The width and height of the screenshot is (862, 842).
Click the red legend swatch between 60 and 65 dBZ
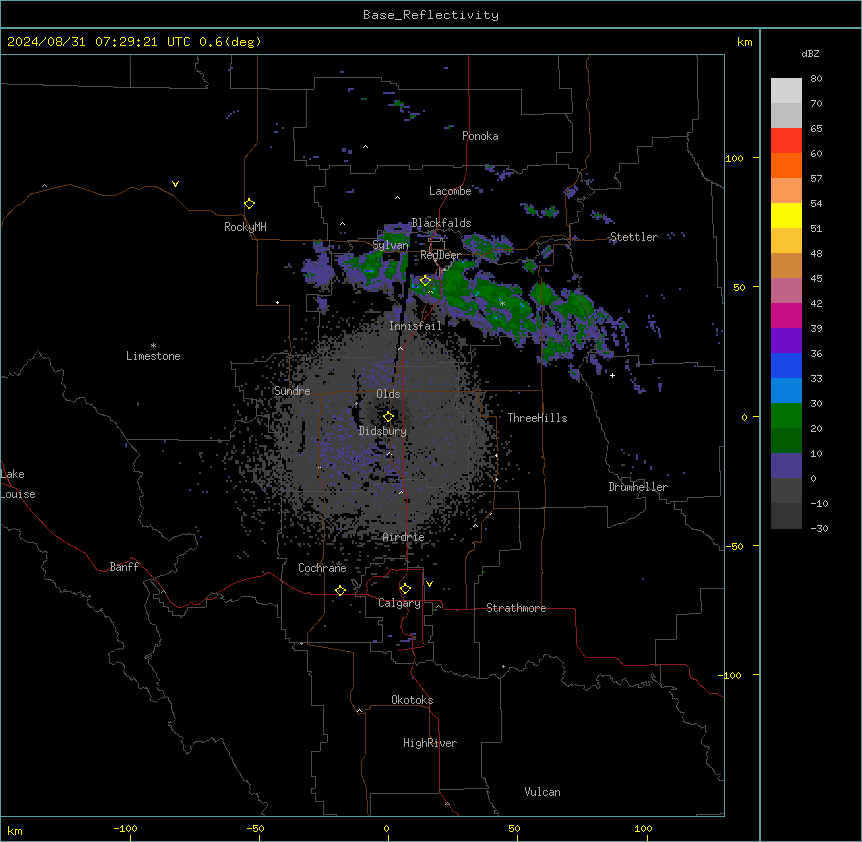pyautogui.click(x=786, y=141)
